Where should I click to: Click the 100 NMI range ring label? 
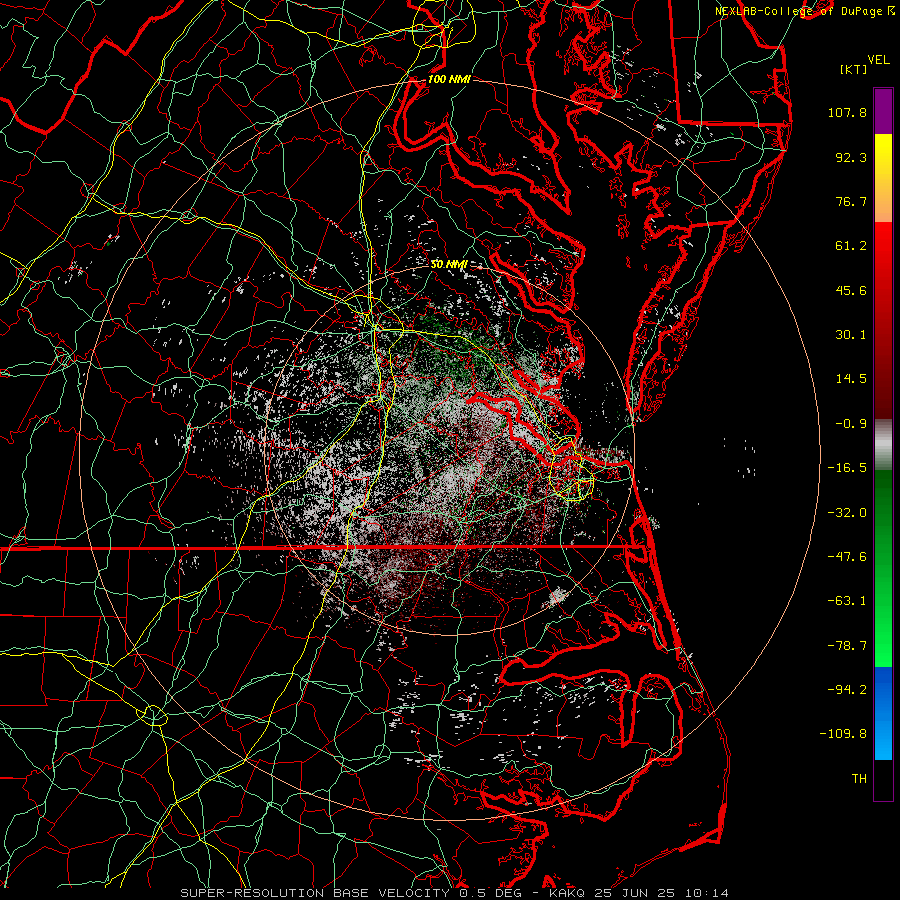449,79
